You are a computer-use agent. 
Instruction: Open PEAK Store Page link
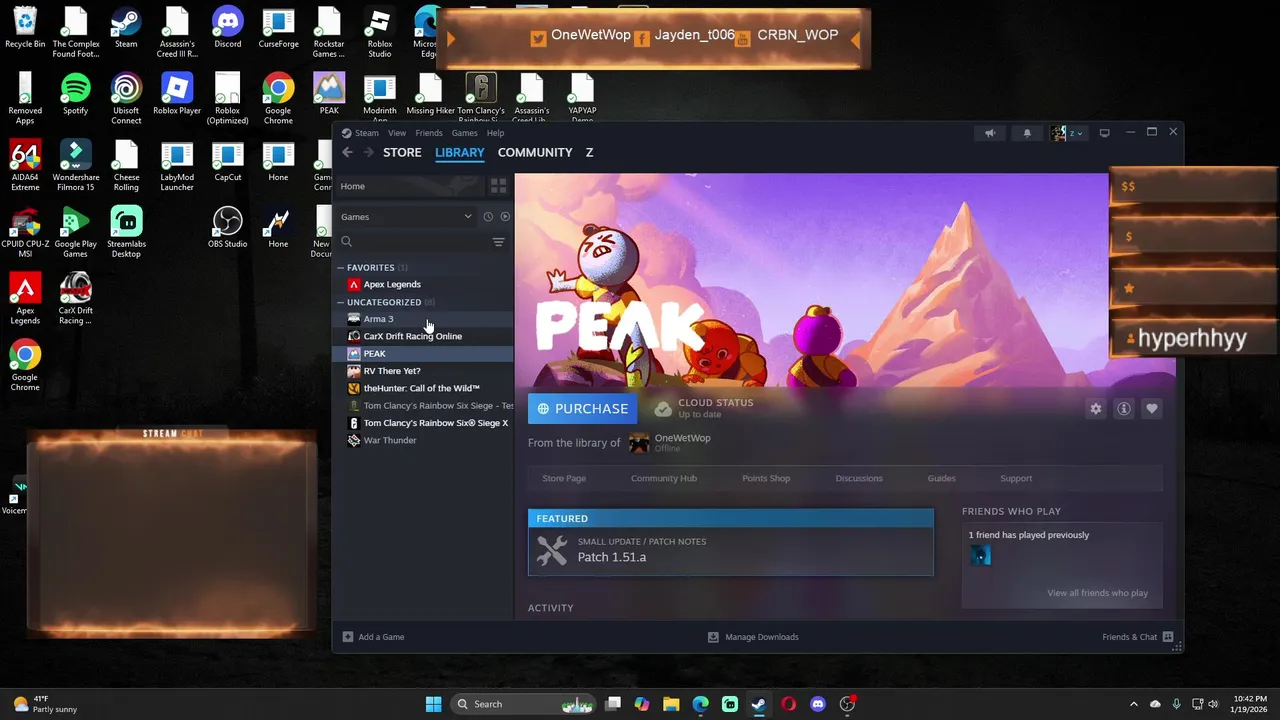click(x=564, y=478)
